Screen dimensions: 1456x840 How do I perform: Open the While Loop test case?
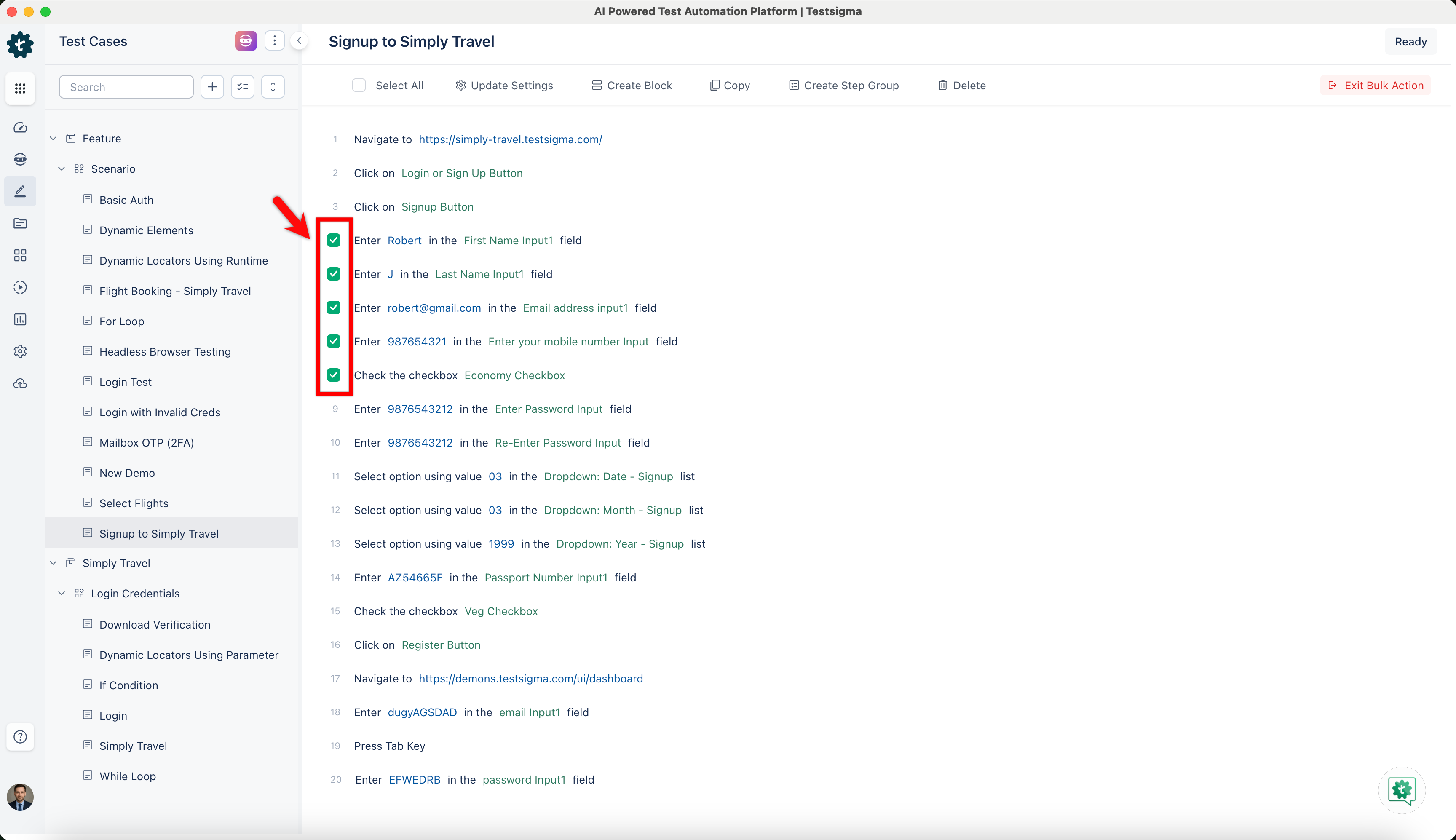point(128,776)
